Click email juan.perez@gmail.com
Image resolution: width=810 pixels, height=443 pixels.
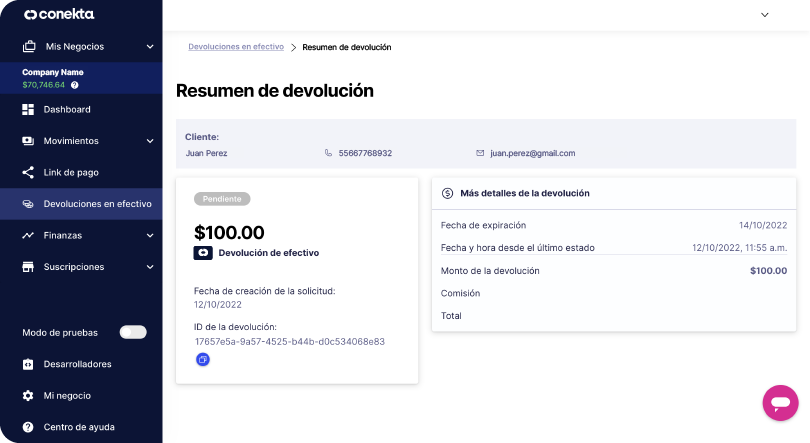point(533,153)
